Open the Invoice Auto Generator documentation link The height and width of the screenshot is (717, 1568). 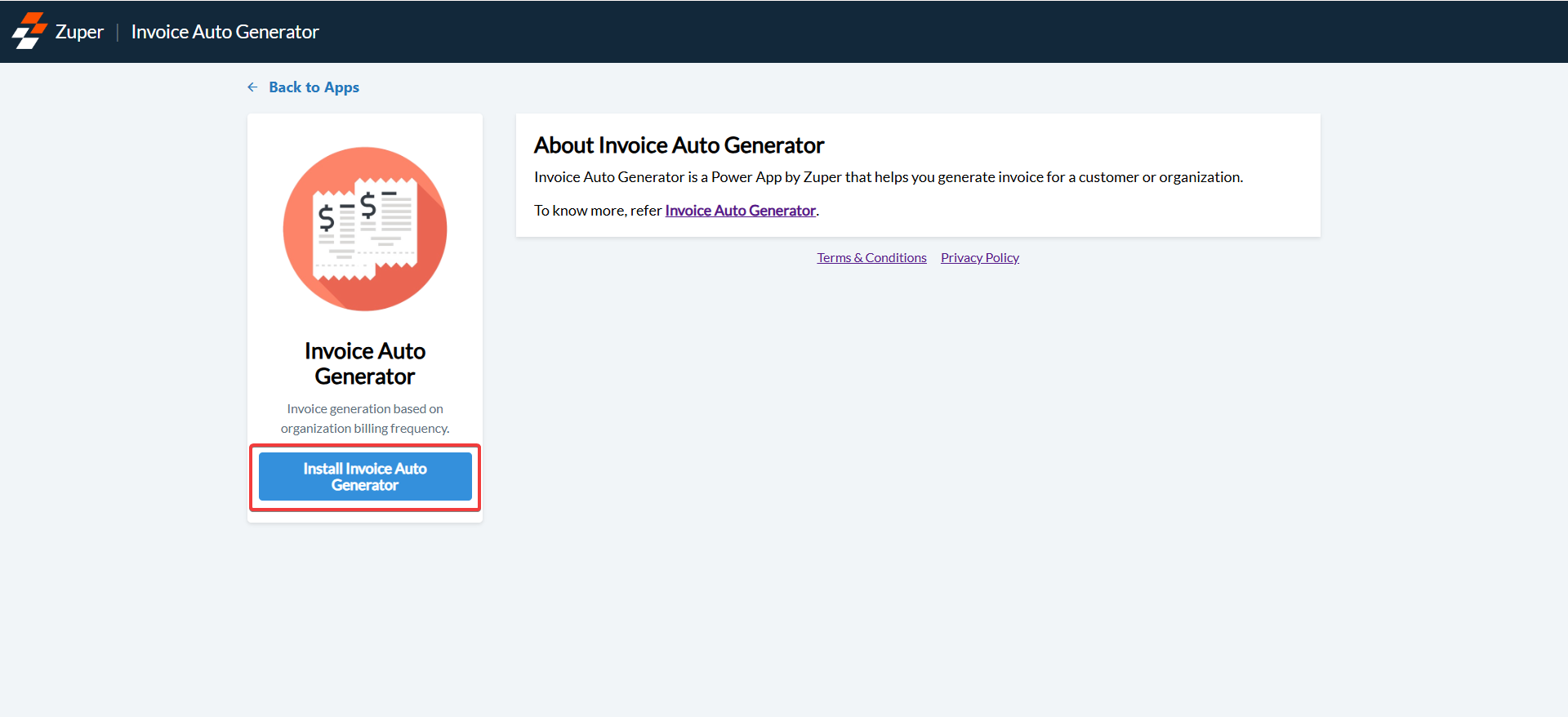click(740, 211)
